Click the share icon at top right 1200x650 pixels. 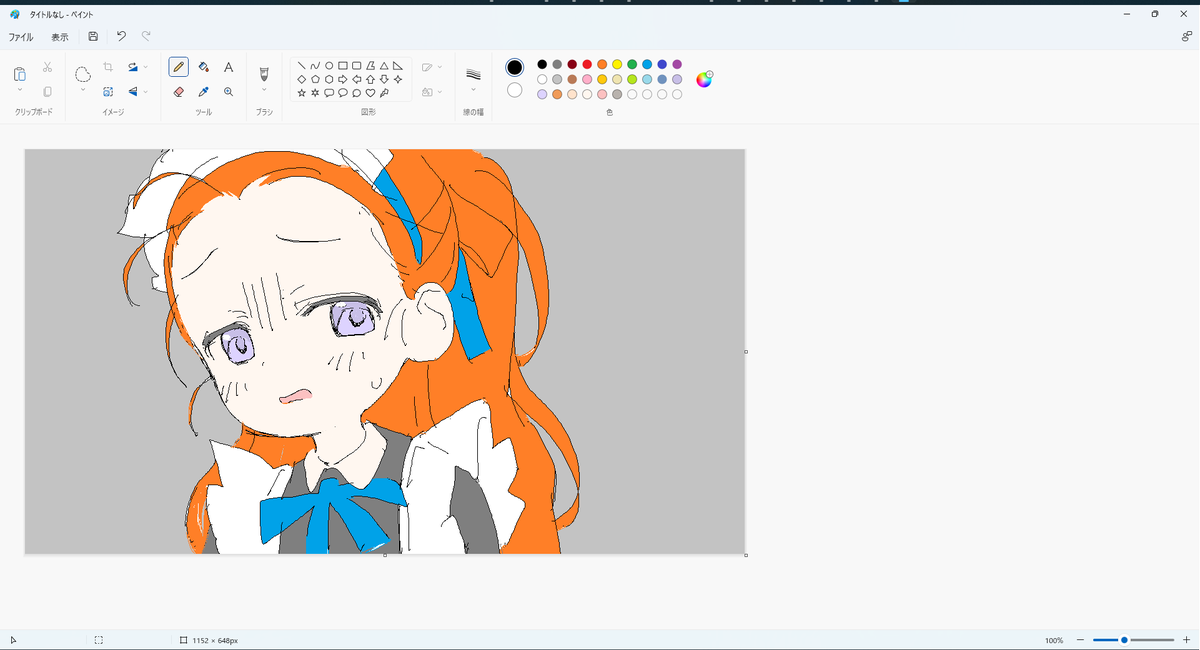pyautogui.click(x=1186, y=36)
